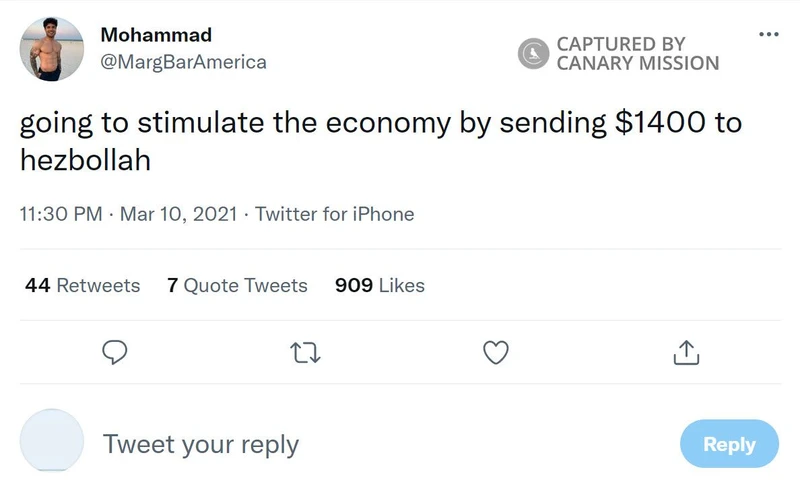Click the reply speech bubble icon
This screenshot has height=496, width=800.
click(115, 352)
